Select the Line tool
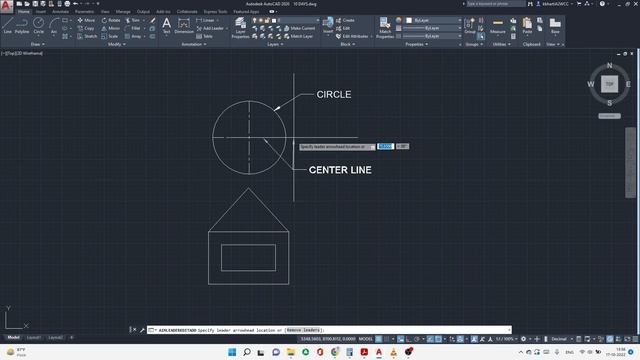 (x=7, y=25)
